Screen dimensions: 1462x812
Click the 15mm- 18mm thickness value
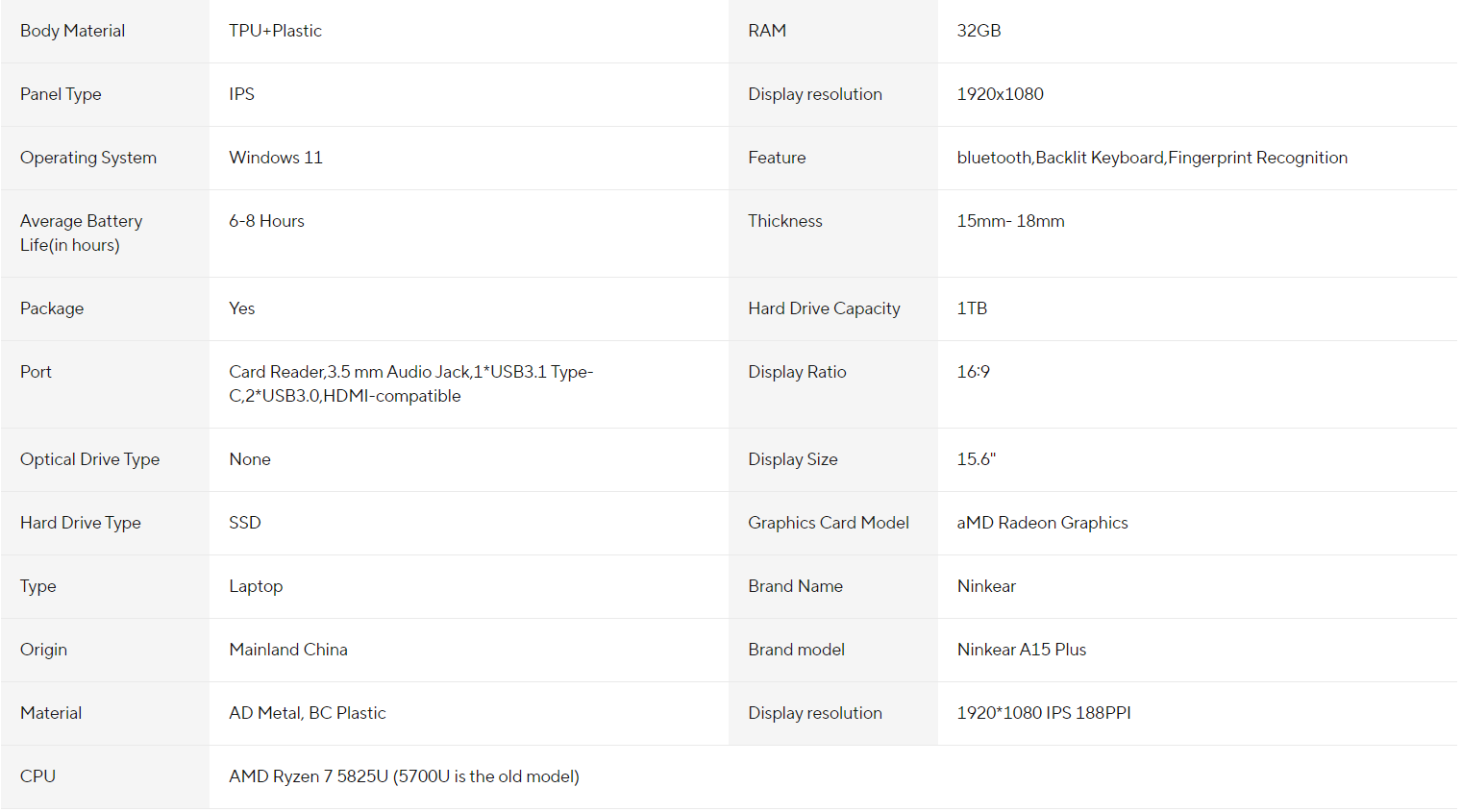(1010, 221)
